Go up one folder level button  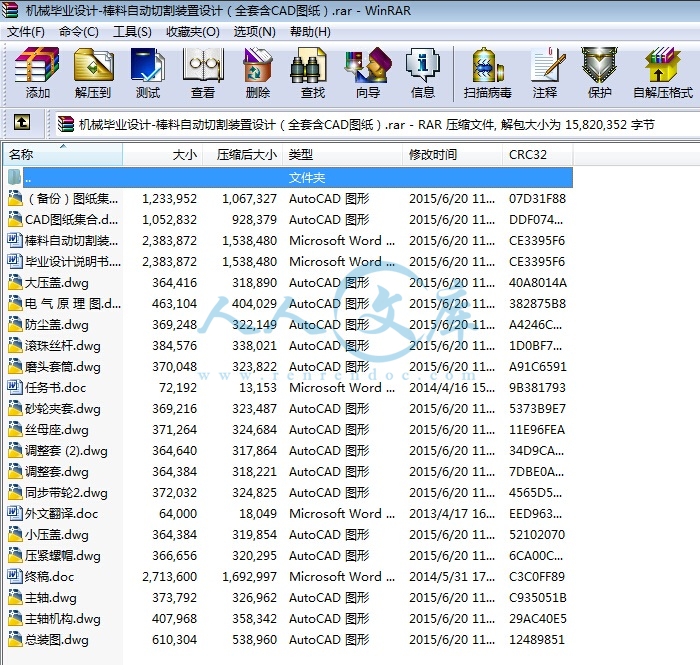[22, 122]
